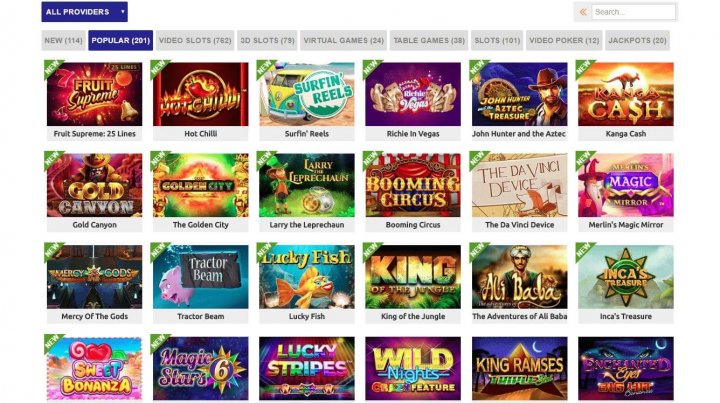Open the King of the Jungle thumbnail
The height and width of the screenshot is (403, 720).
(413, 277)
